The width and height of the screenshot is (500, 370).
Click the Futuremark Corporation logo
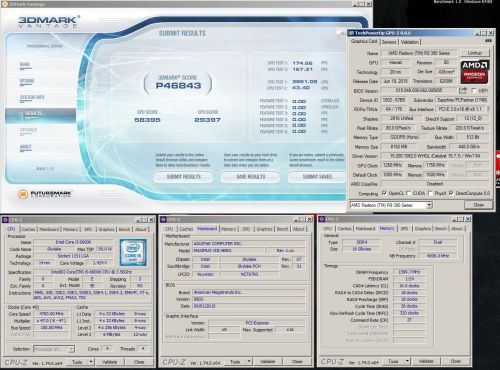click(x=45, y=194)
